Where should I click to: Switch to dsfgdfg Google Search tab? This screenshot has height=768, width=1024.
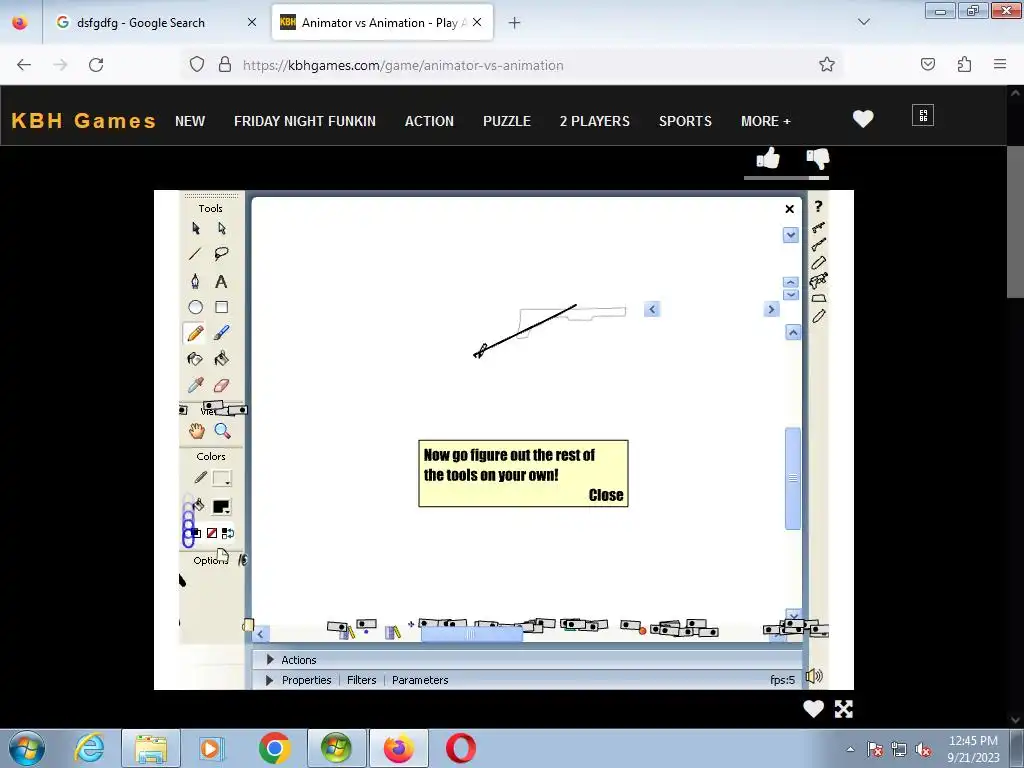(x=141, y=23)
